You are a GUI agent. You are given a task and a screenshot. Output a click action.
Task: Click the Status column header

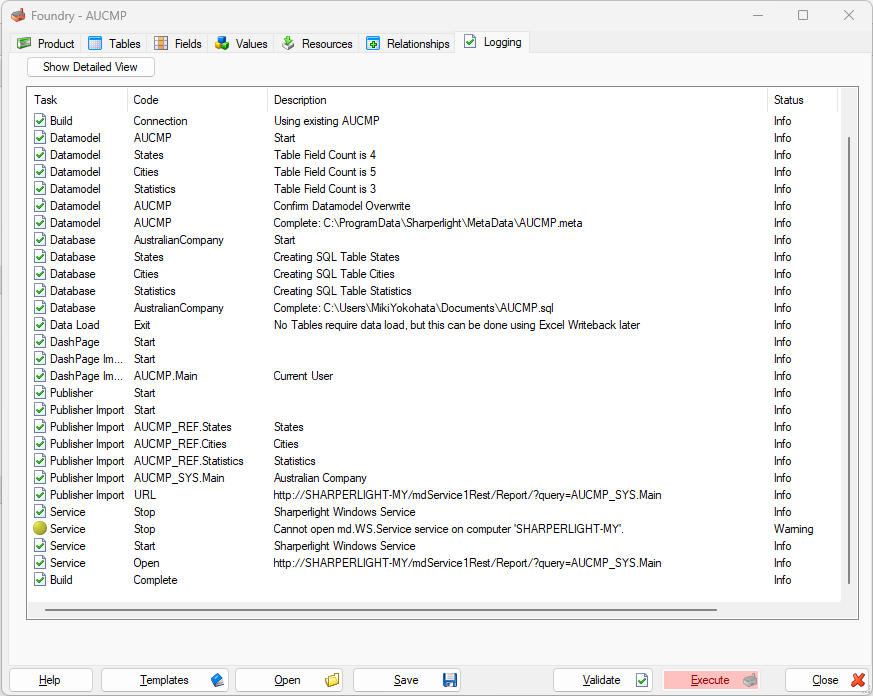tap(802, 100)
